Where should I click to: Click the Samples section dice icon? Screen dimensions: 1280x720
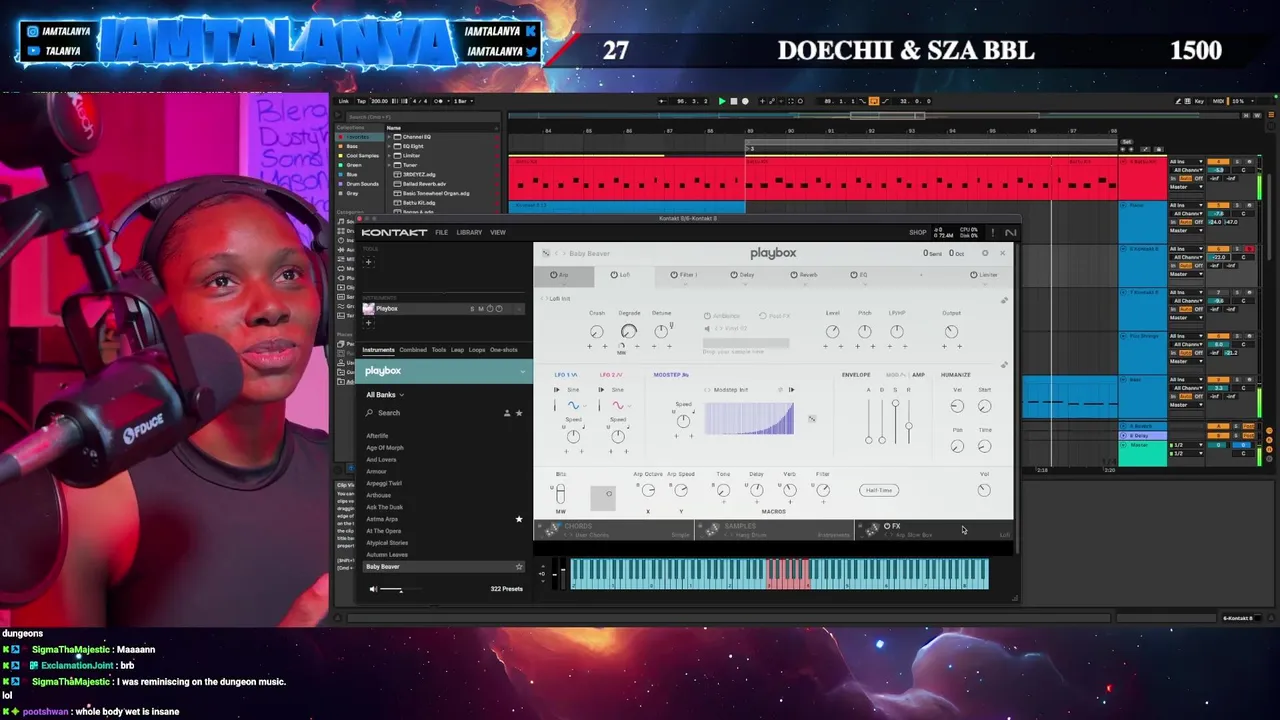714,528
